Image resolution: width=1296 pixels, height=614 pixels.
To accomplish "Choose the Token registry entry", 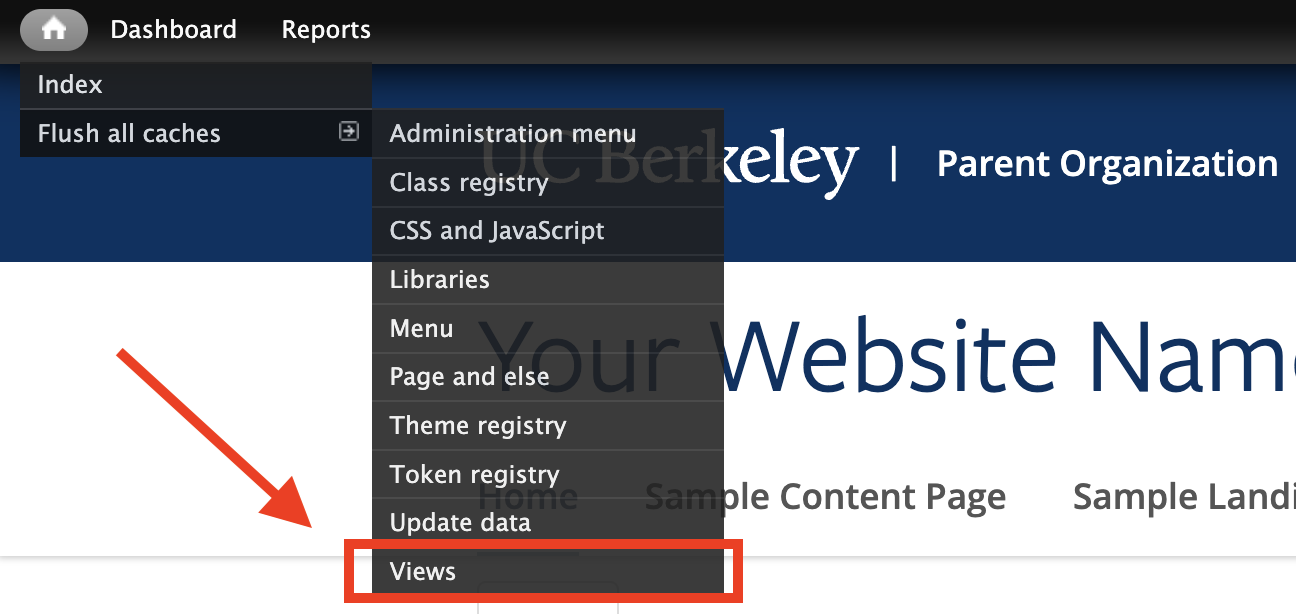I will point(548,475).
